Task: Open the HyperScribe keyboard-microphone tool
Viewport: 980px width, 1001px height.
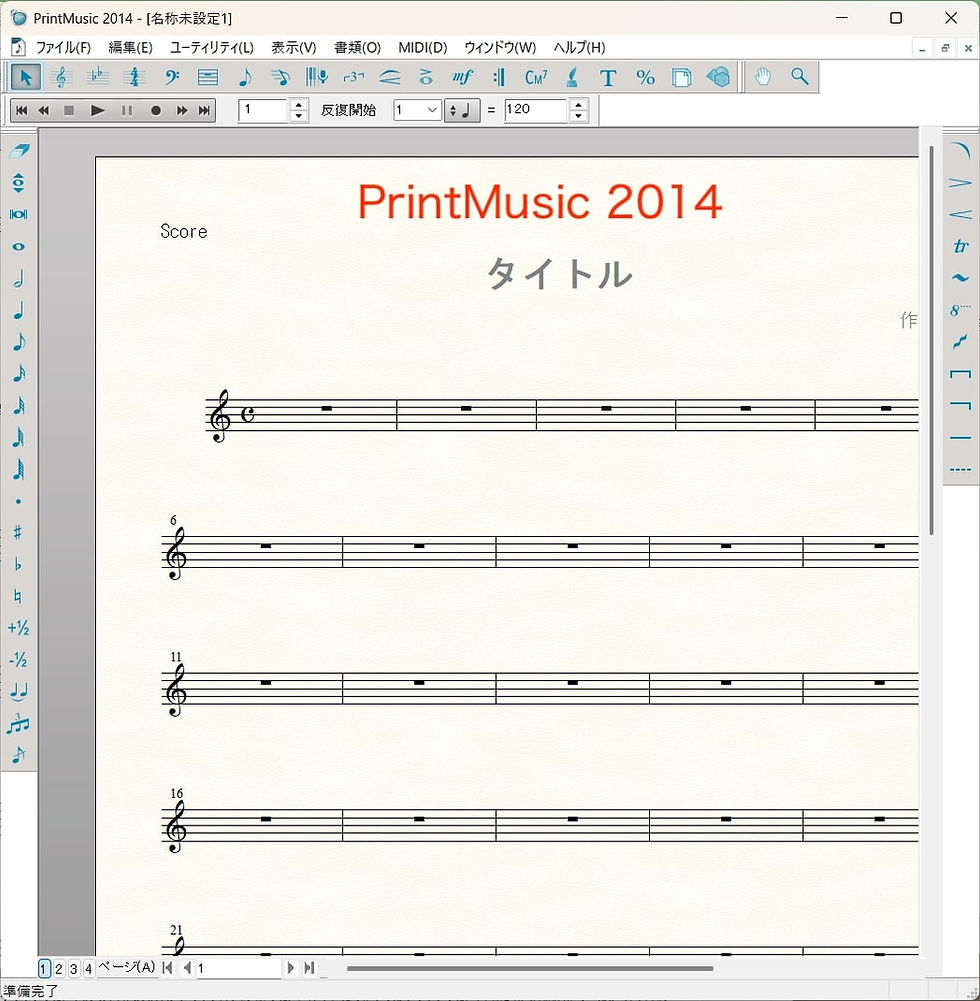Action: pyautogui.click(x=317, y=77)
